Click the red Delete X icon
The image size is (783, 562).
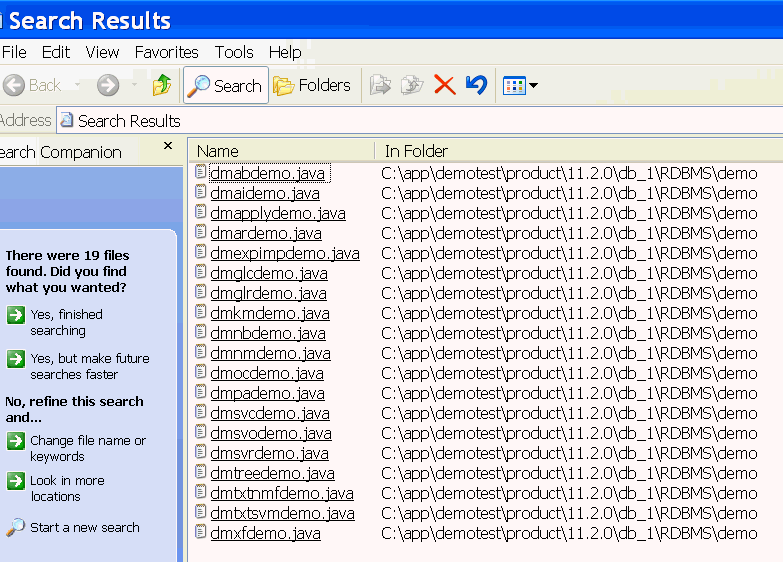(445, 86)
